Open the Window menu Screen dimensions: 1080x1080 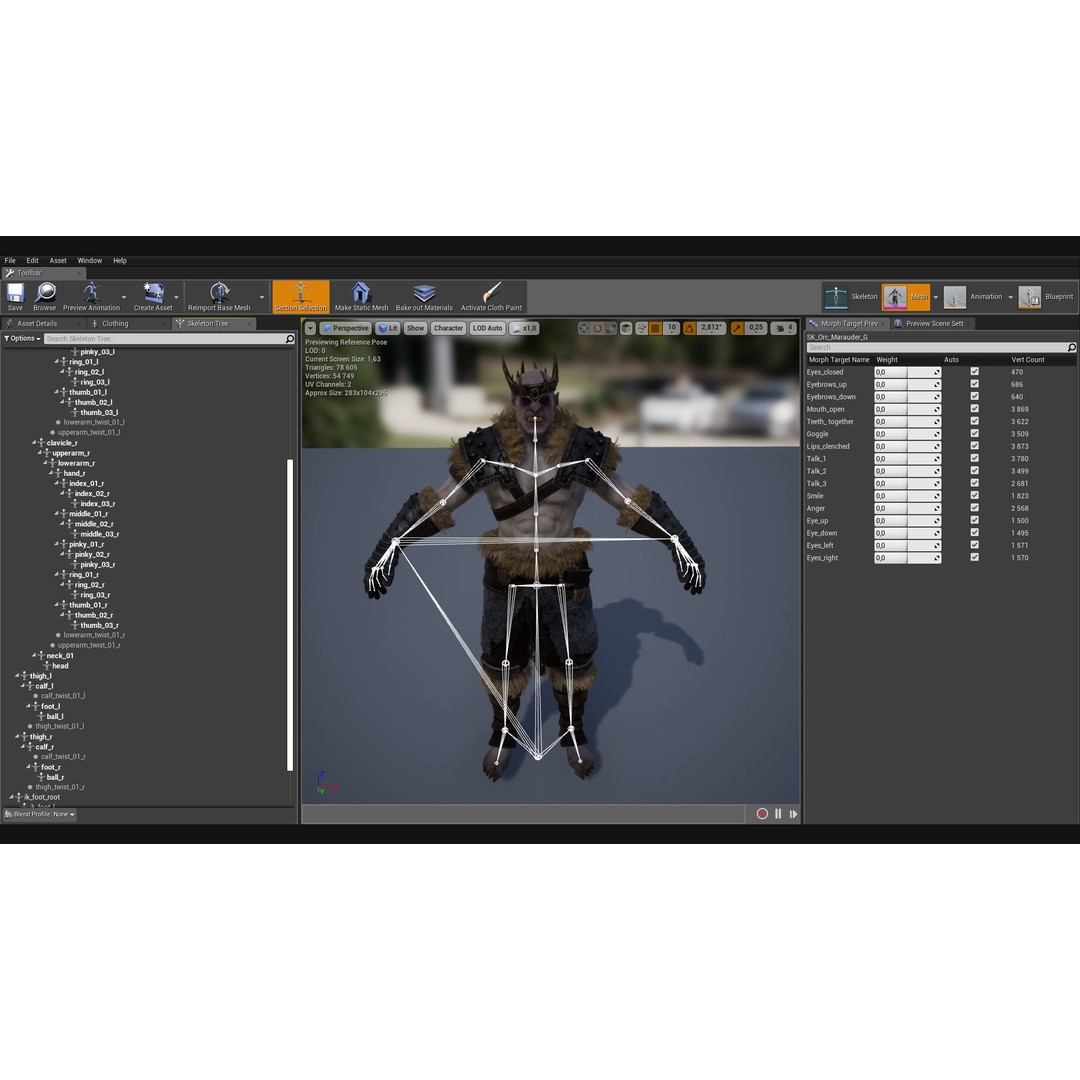tap(90, 260)
